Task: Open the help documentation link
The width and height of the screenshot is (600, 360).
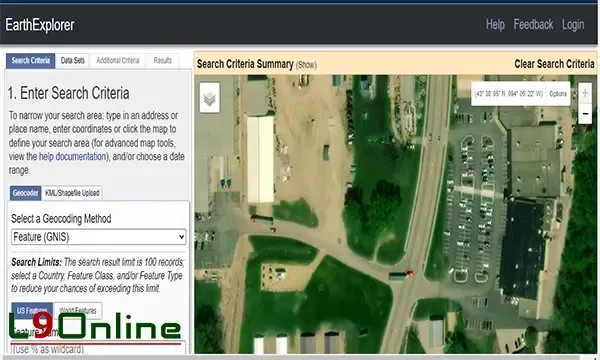Action: [x=72, y=156]
